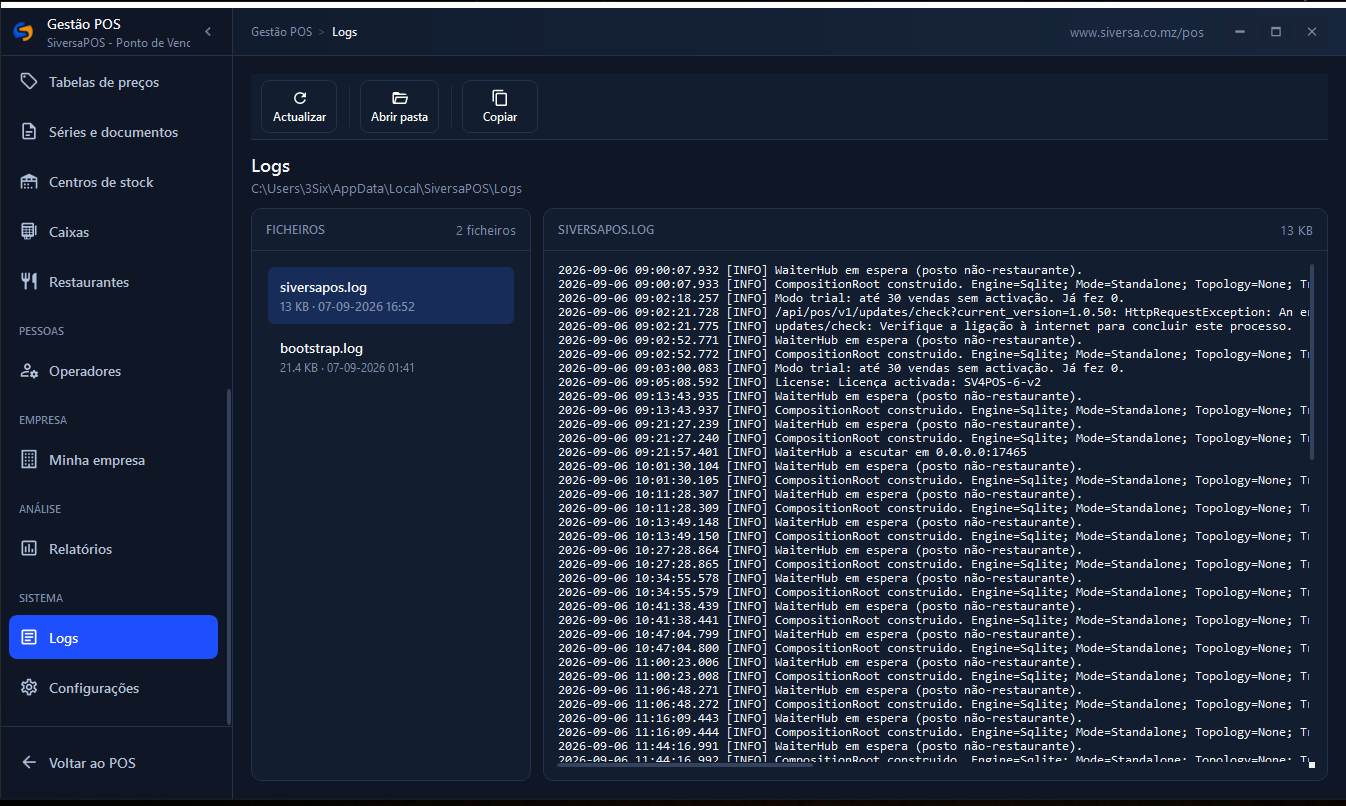Open Tabelas de preços tag icon

coord(29,82)
